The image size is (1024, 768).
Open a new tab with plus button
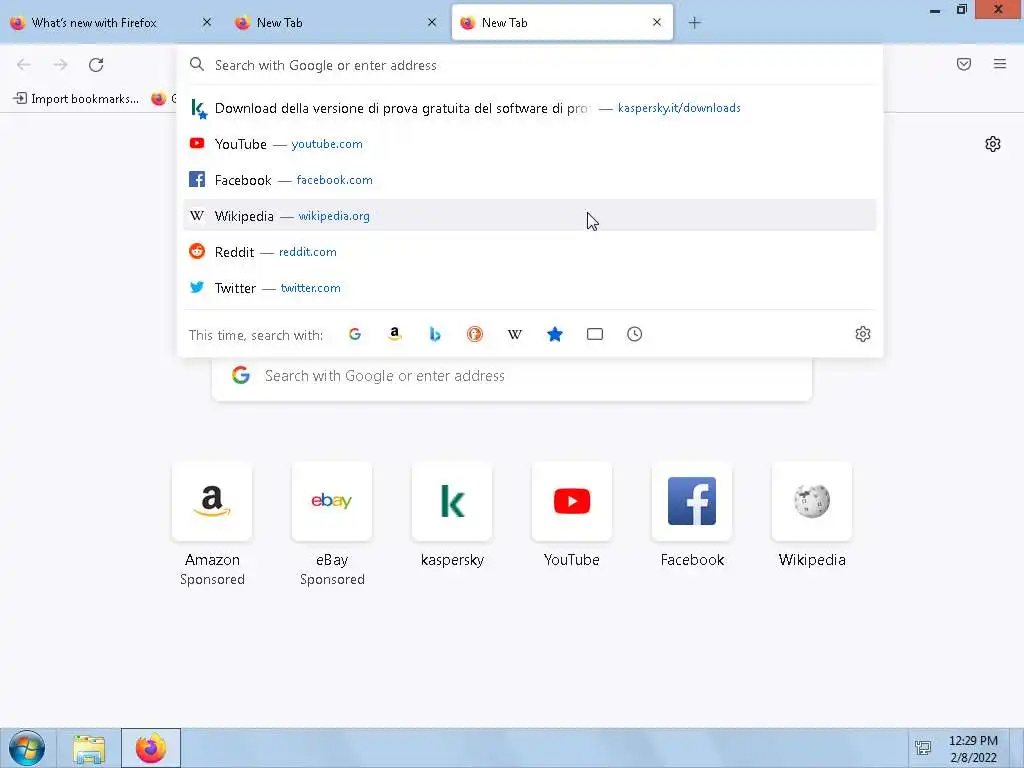695,23
